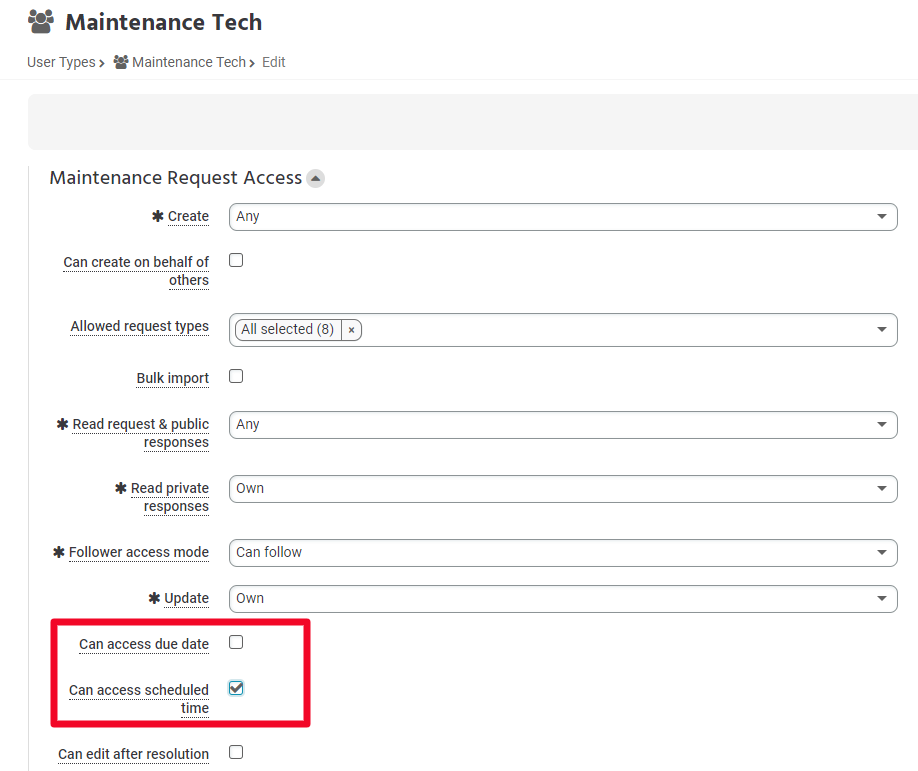Open the Follower access mode dropdown
This screenshot has width=918, height=771.
tap(563, 553)
